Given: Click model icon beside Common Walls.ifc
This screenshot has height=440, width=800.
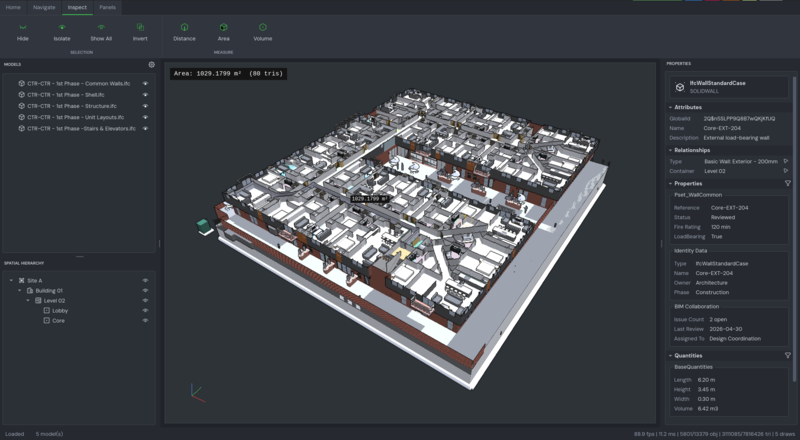Looking at the screenshot, I should click(x=21, y=83).
